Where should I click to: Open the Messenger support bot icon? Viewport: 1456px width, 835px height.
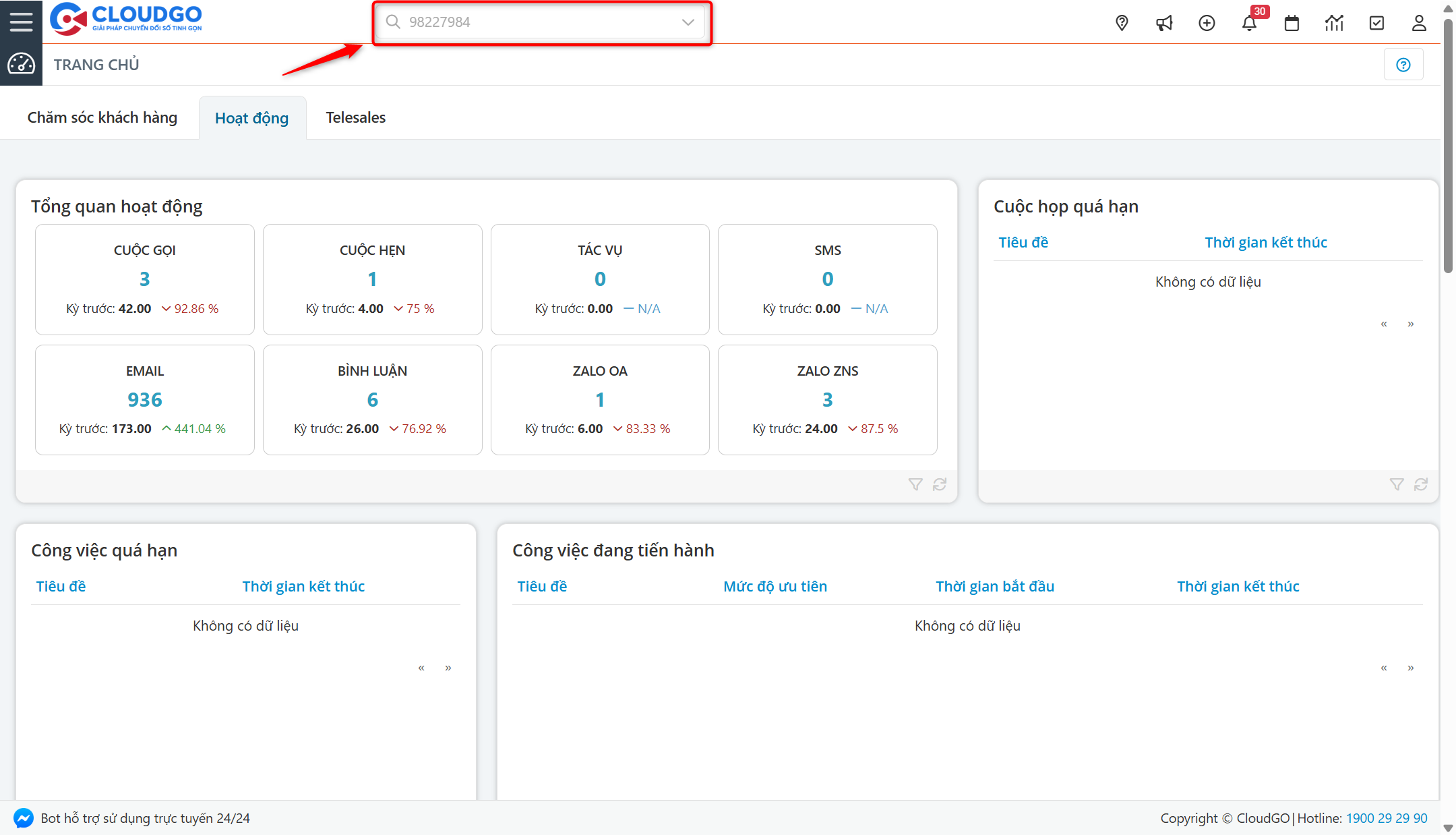point(24,818)
